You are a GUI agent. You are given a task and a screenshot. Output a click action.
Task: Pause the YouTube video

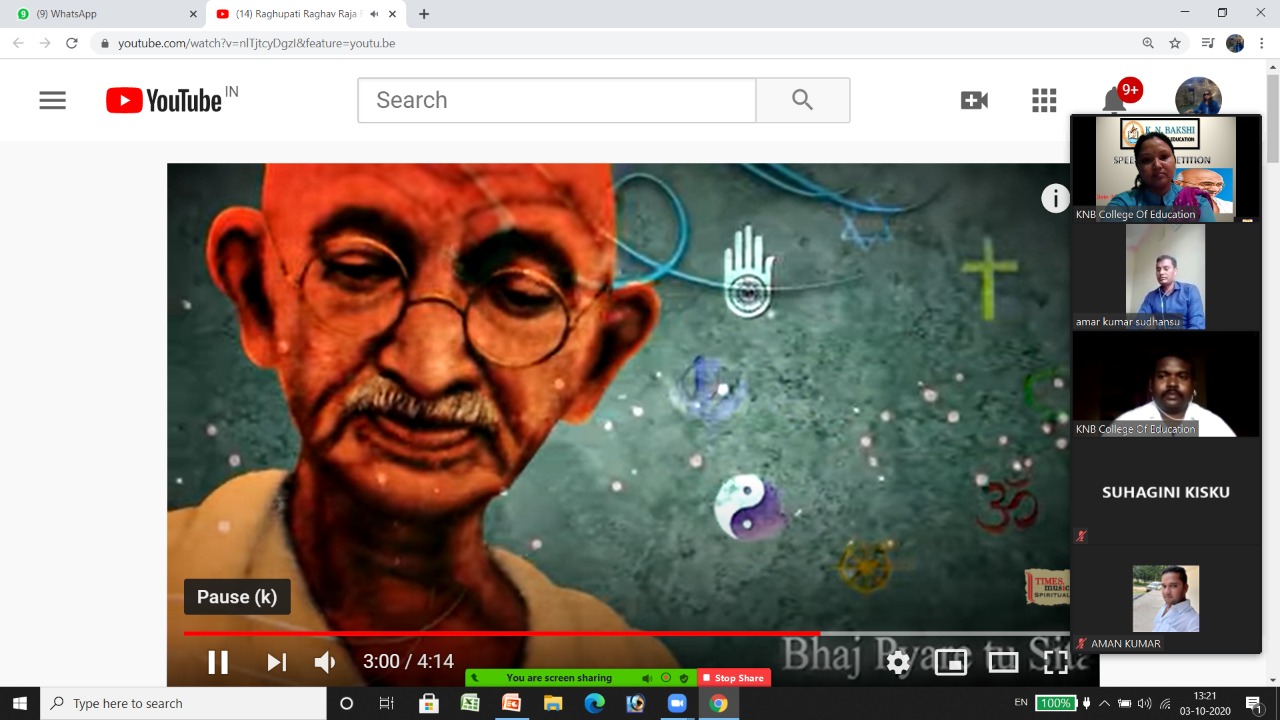point(217,662)
